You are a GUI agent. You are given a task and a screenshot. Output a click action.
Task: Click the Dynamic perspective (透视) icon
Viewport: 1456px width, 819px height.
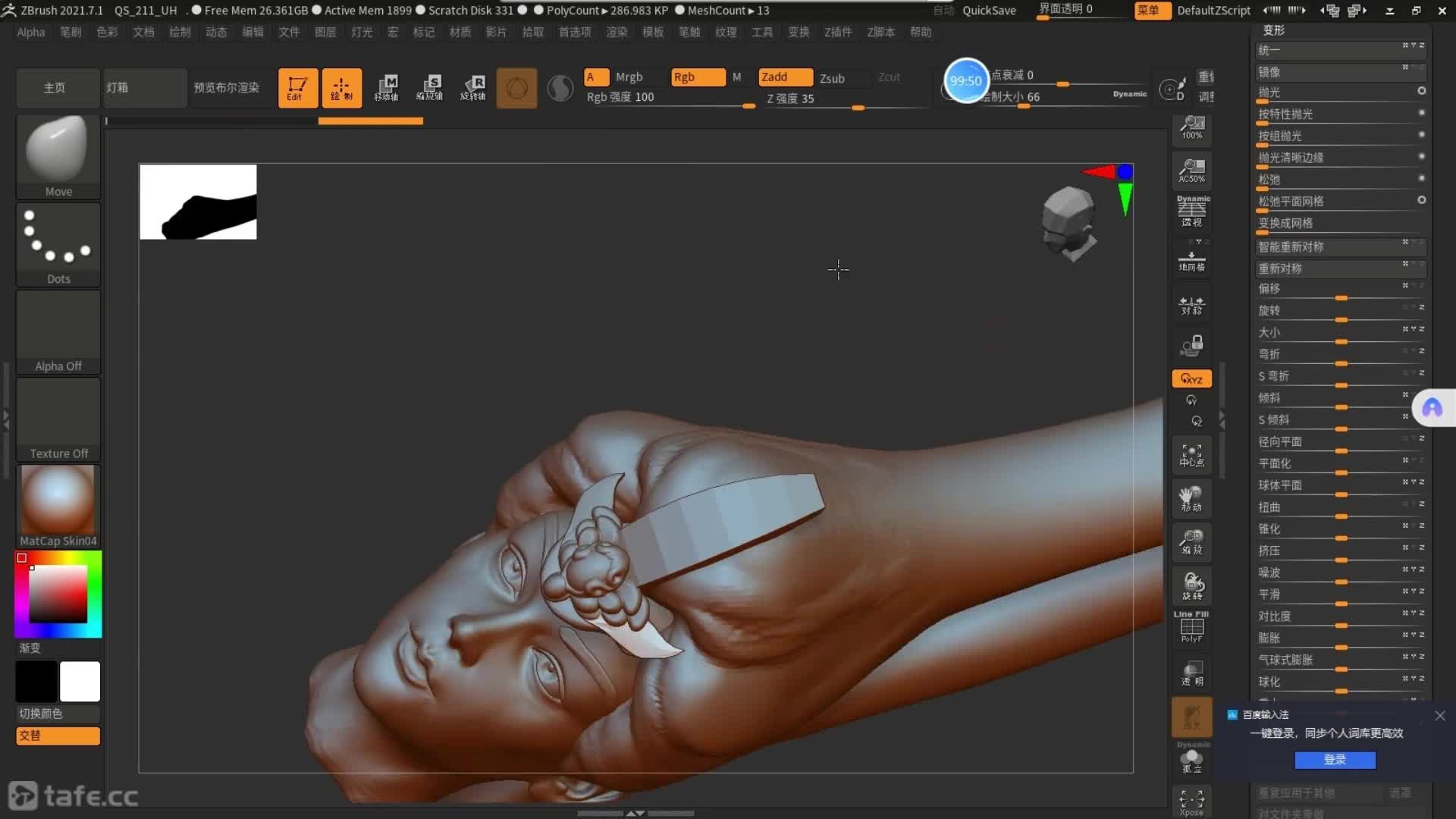(x=1191, y=212)
